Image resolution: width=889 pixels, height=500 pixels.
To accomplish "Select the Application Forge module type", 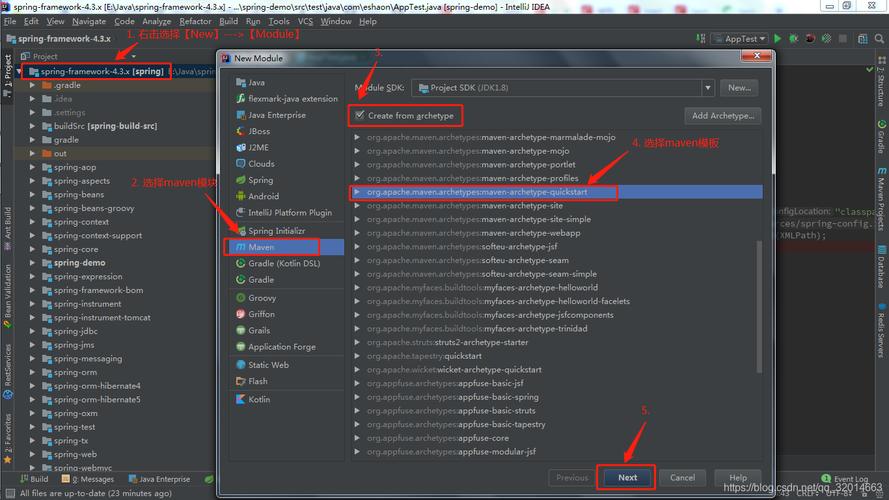I will (276, 347).
